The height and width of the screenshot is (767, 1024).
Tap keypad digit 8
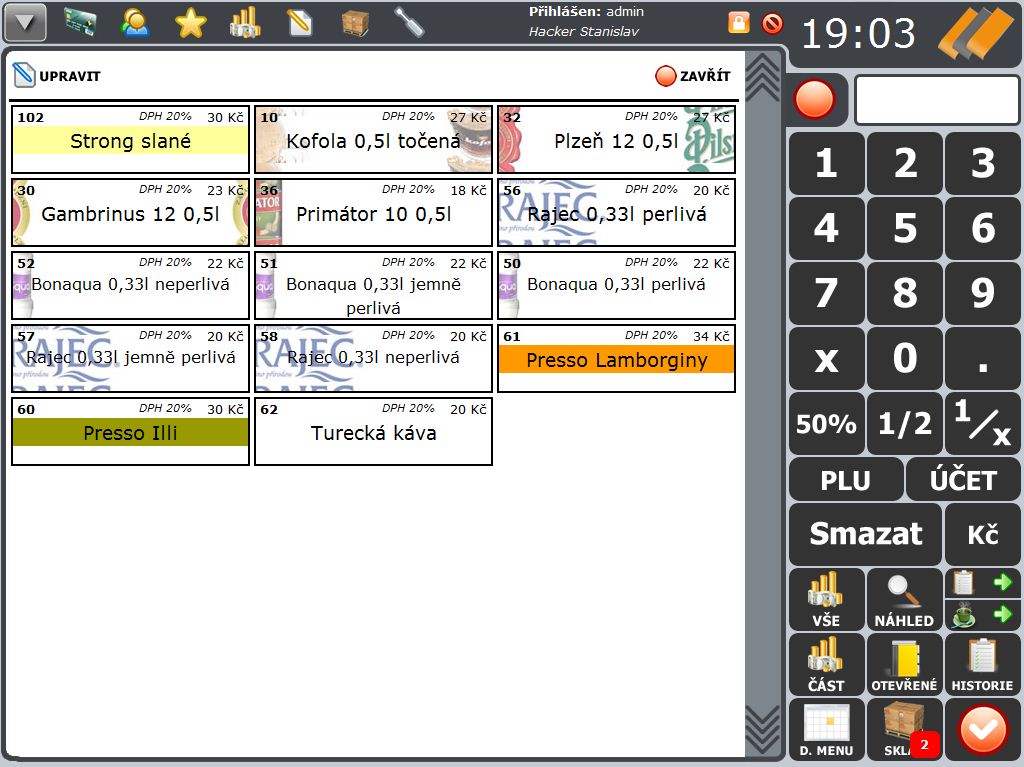[905, 293]
